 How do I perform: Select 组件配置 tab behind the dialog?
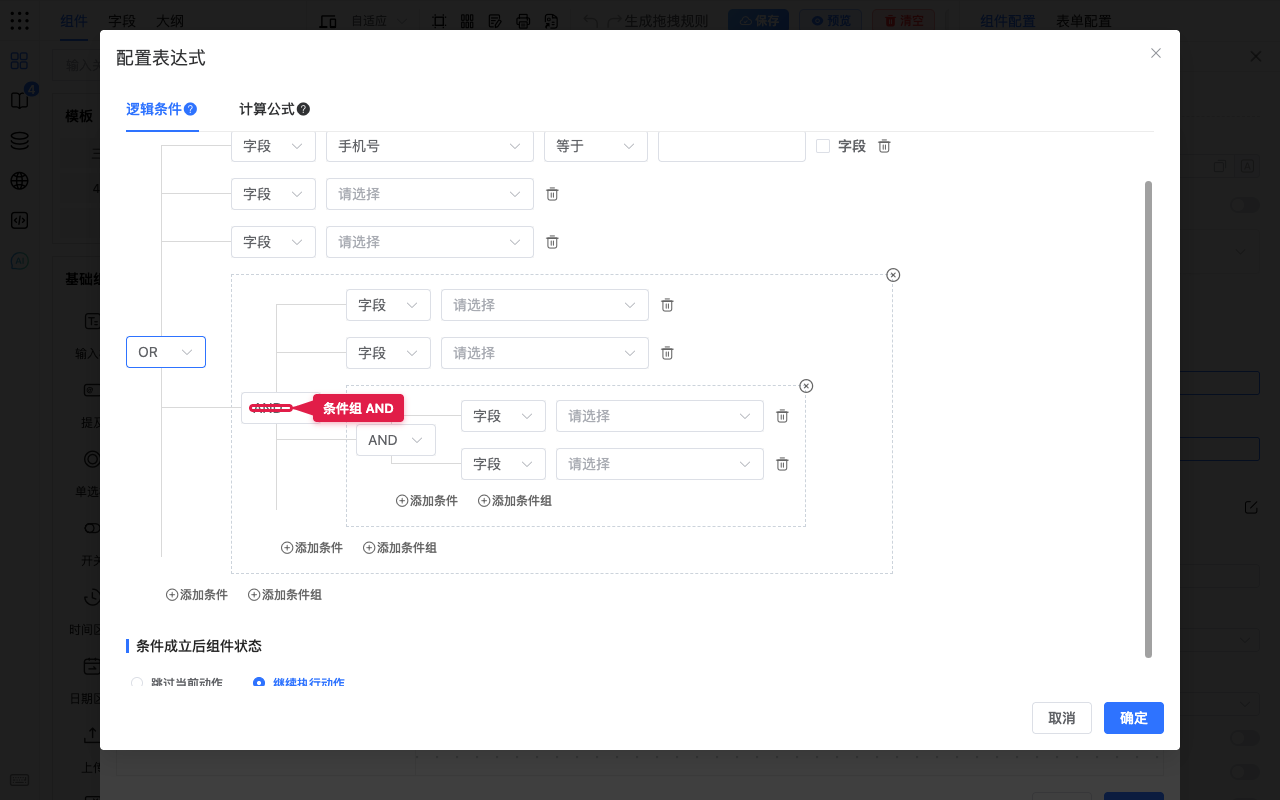(x=1007, y=21)
